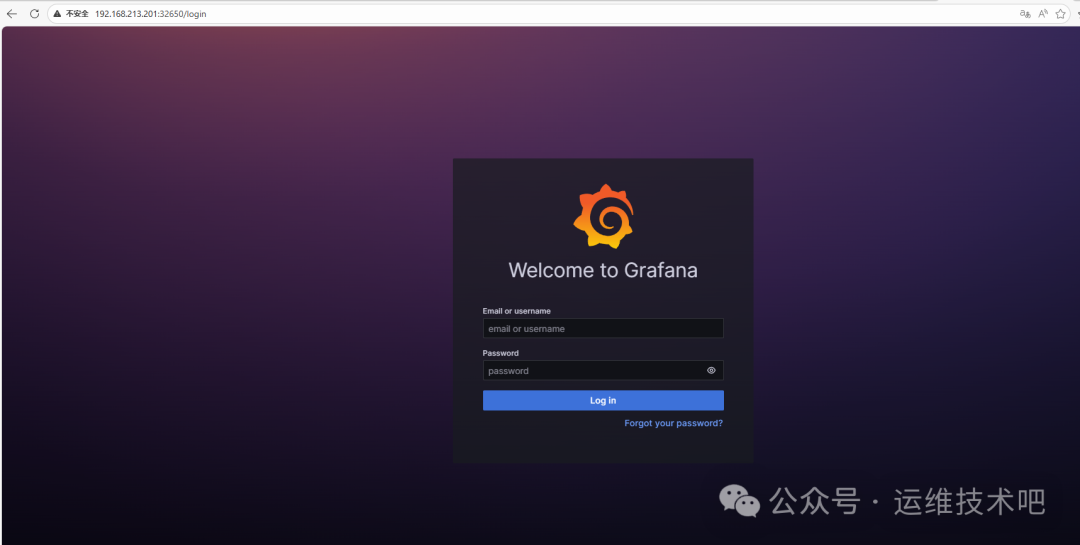The height and width of the screenshot is (545, 1080).
Task: Go back with the browser arrow
Action: [12, 14]
